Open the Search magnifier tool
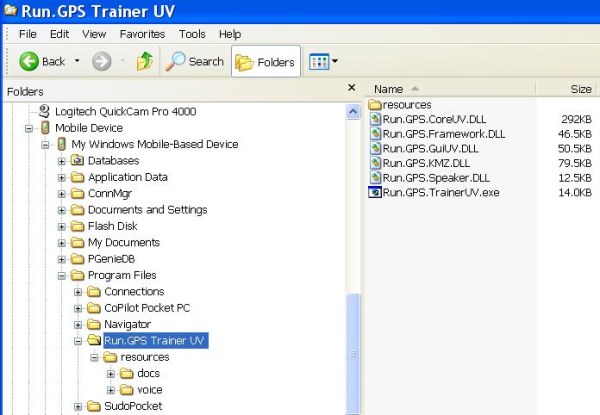 click(x=176, y=62)
